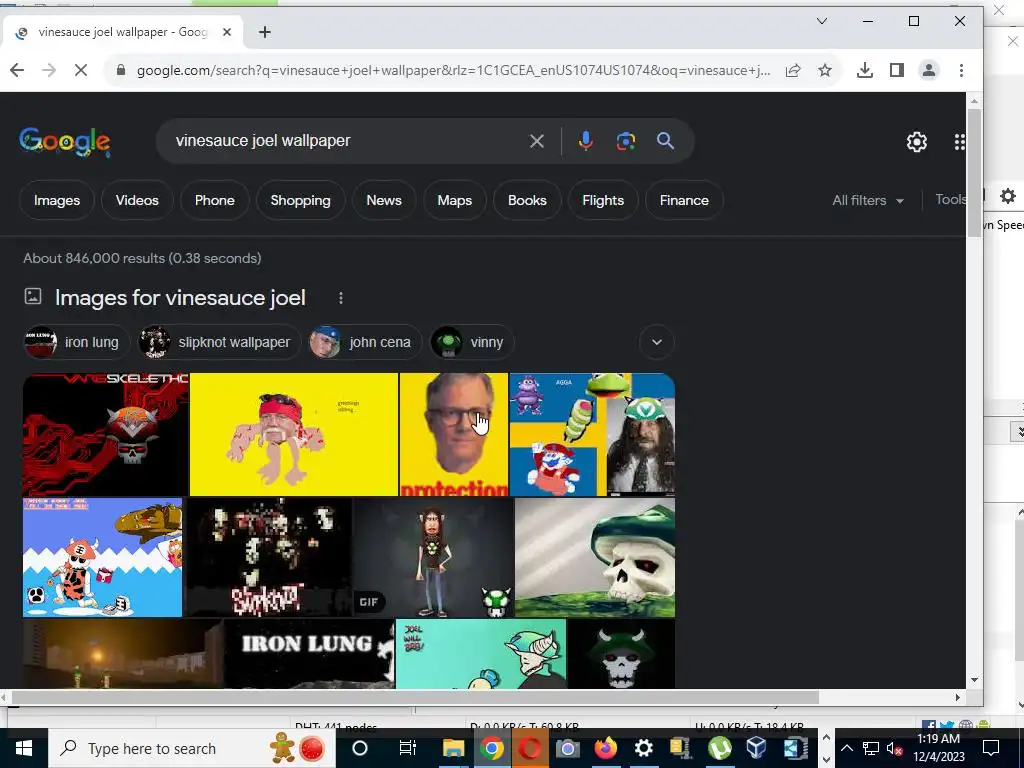Switch to the Maps filter

[455, 200]
